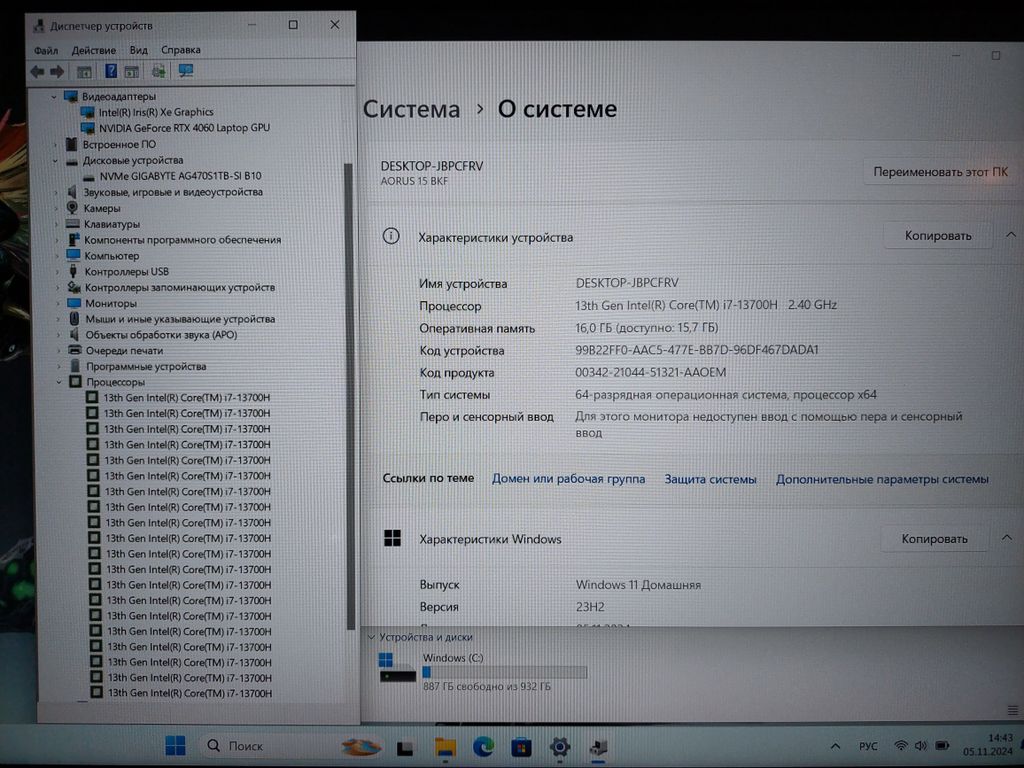This screenshot has width=1024, height=768.
Task: Click the Windows Start button
Action: (175, 745)
